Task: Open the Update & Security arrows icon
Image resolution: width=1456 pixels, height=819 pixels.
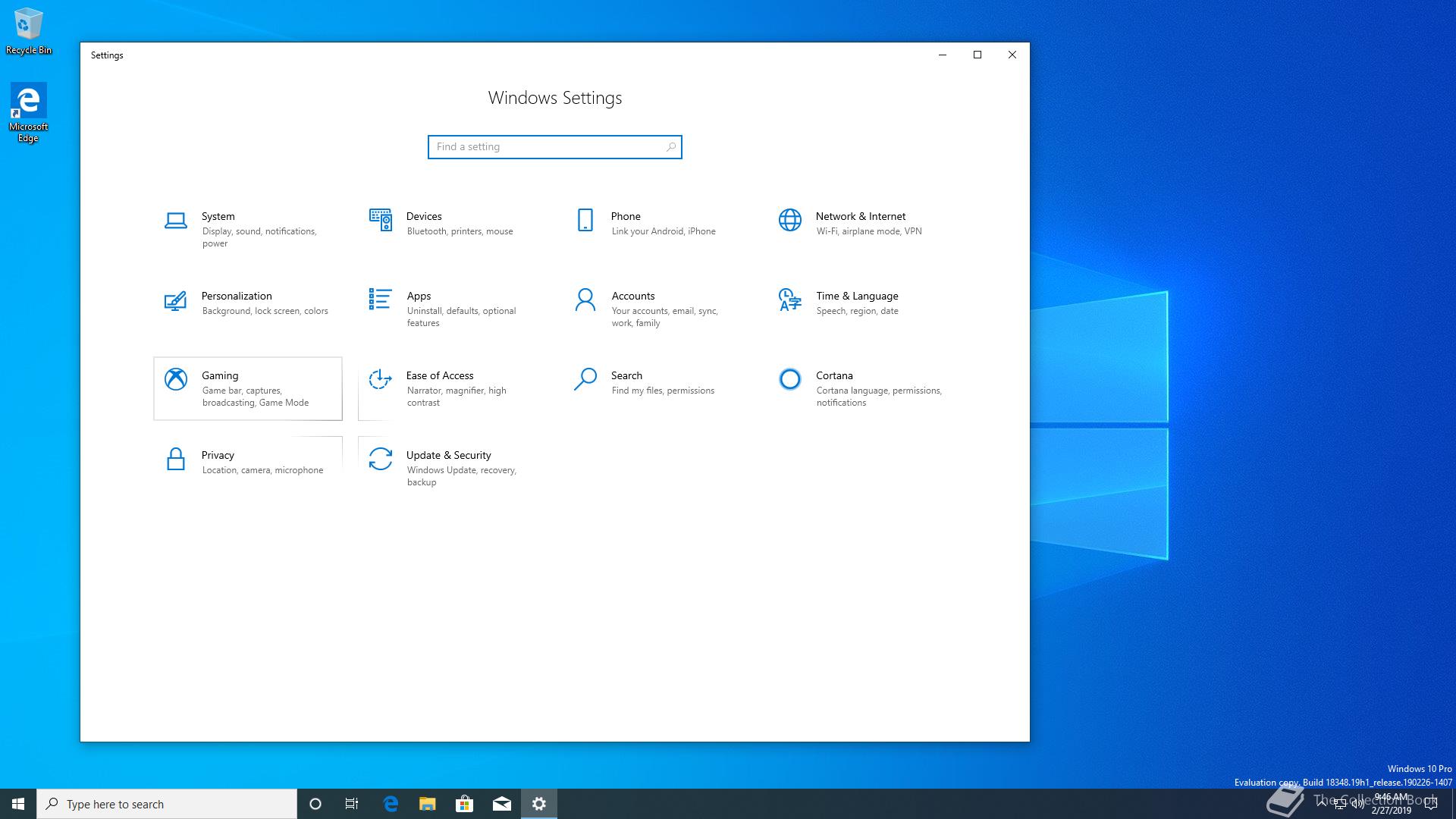Action: (381, 459)
